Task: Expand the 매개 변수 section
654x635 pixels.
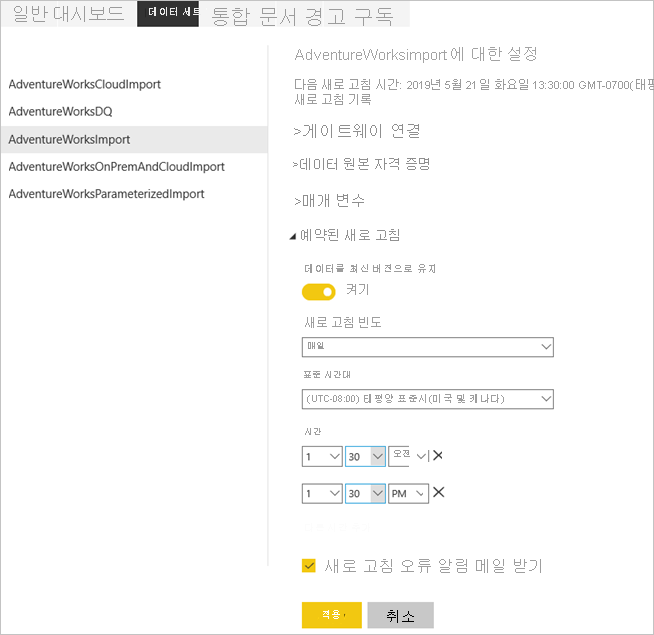Action: (330, 201)
